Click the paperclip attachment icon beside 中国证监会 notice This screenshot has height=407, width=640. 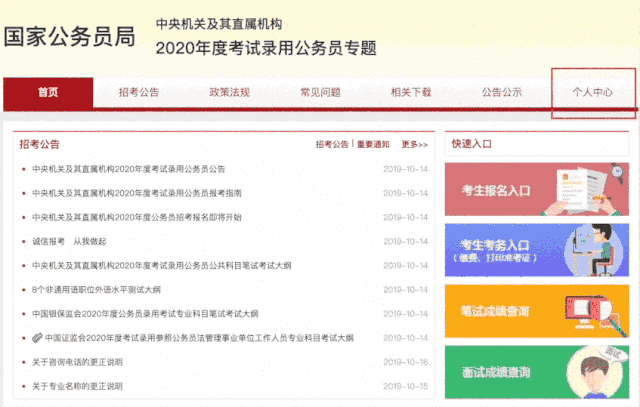tap(37, 338)
